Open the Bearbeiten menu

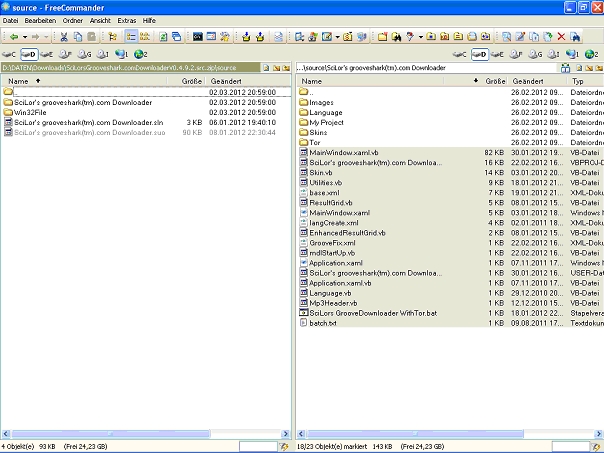click(40, 21)
